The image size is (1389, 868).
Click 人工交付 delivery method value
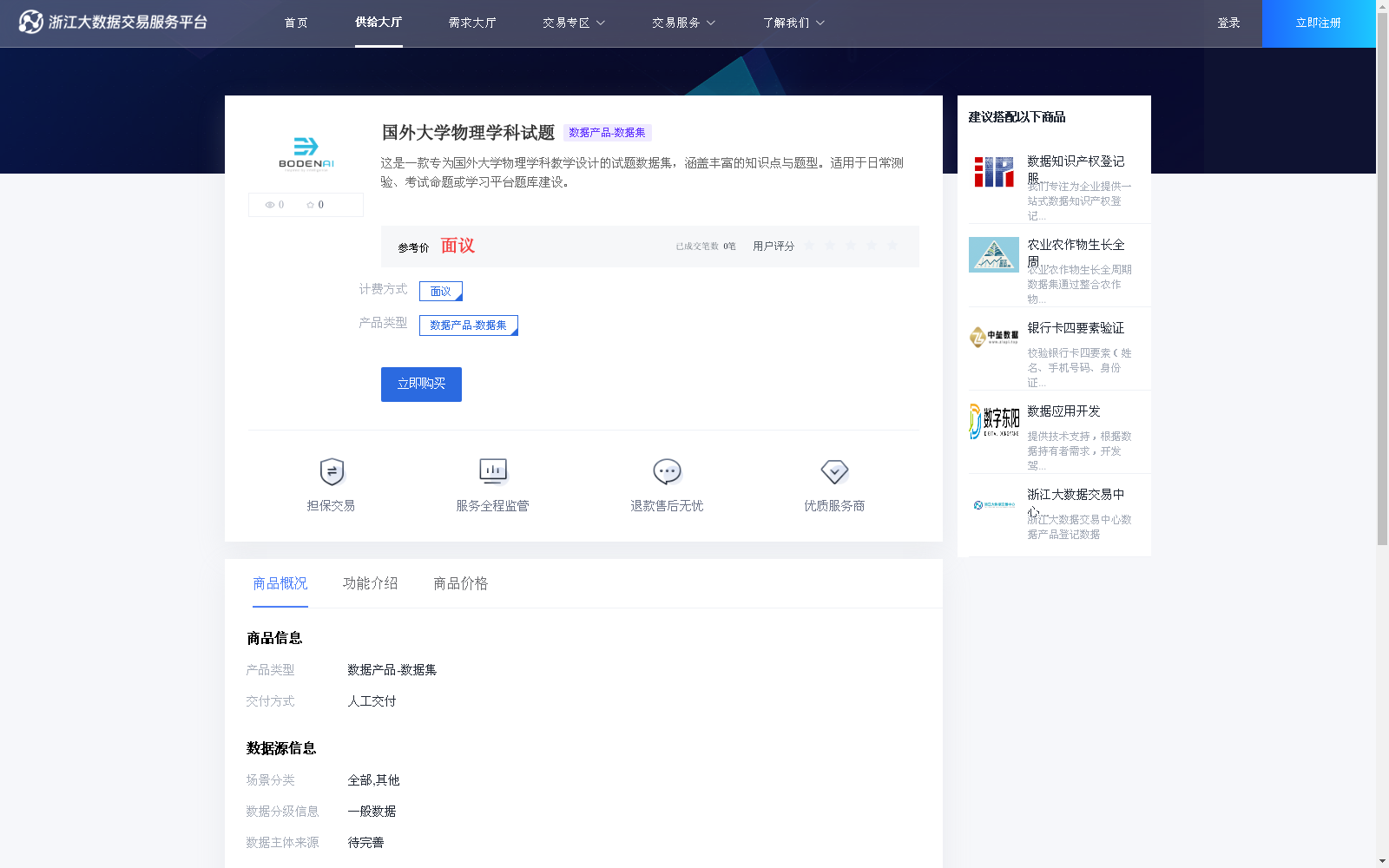point(372,701)
